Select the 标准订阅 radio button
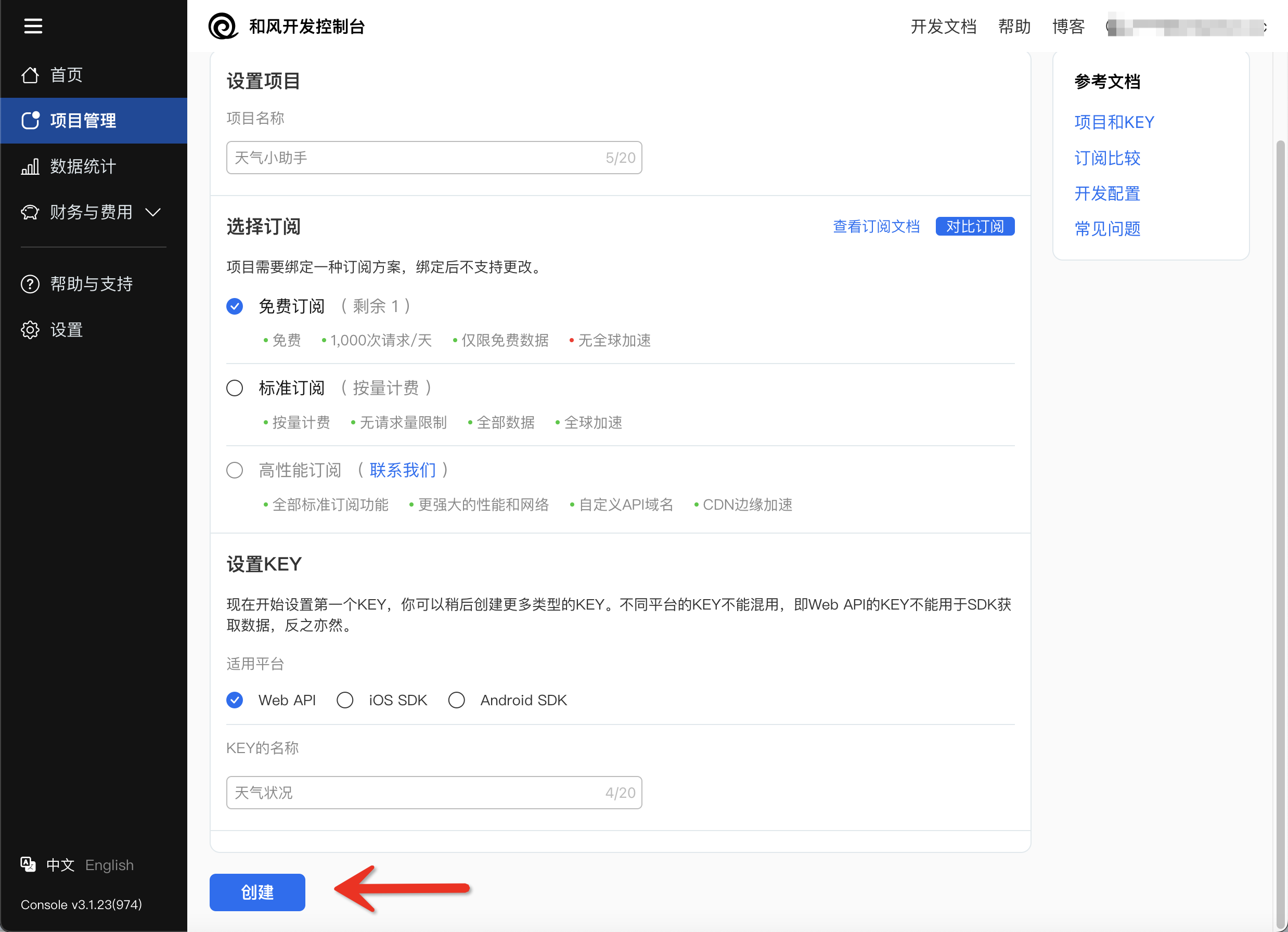Image resolution: width=1288 pixels, height=932 pixels. pyautogui.click(x=235, y=388)
